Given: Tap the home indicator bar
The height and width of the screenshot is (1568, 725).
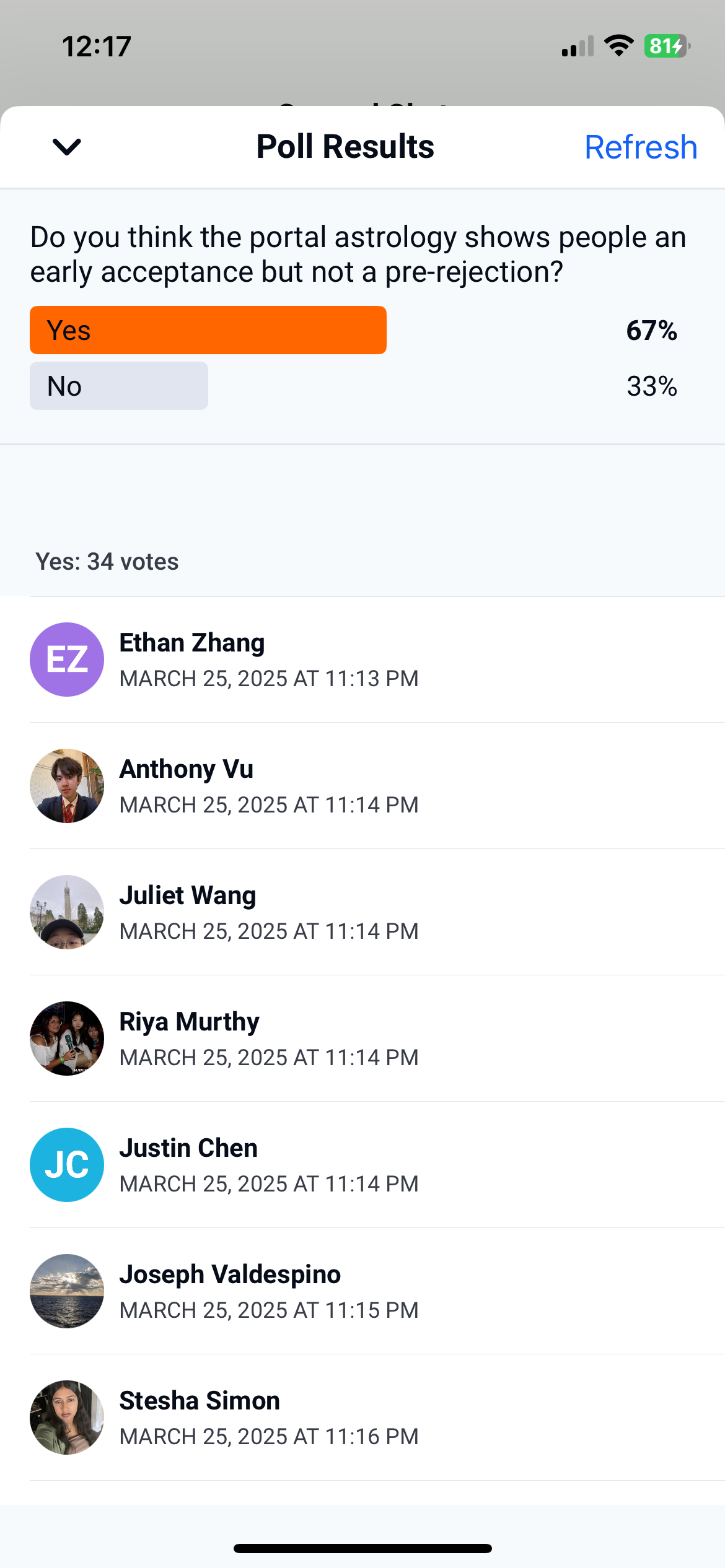Looking at the screenshot, I should pyautogui.click(x=362, y=1549).
